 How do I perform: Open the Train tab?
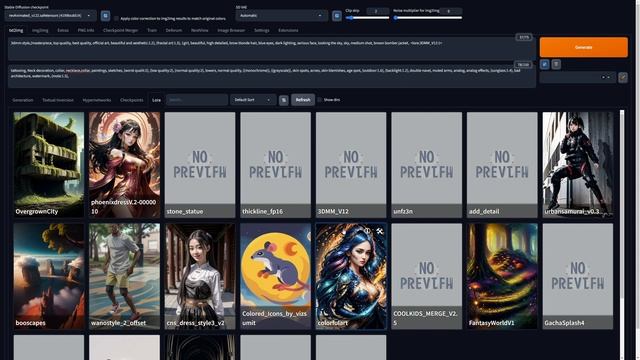pos(152,30)
